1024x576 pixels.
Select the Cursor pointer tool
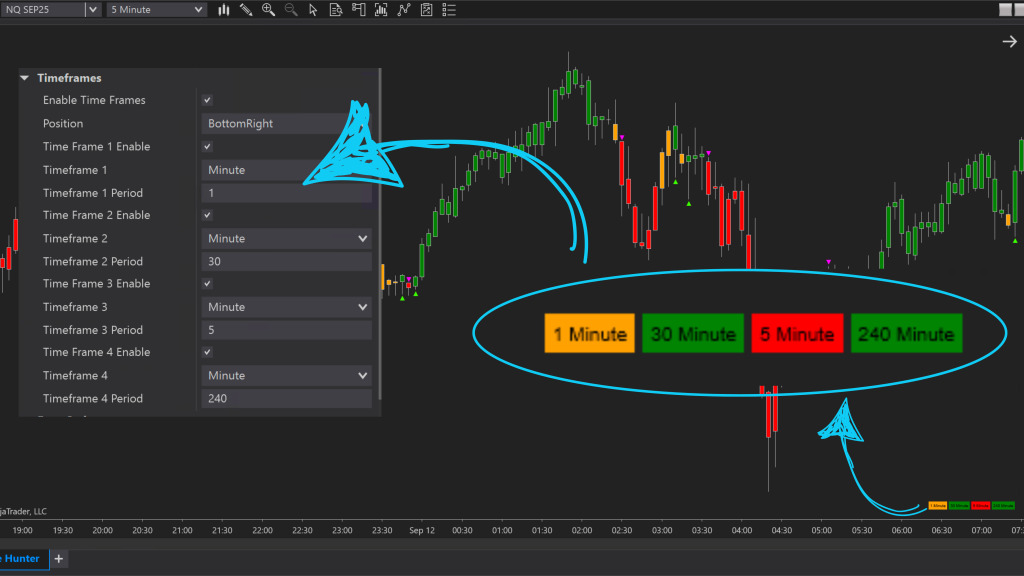[x=314, y=10]
